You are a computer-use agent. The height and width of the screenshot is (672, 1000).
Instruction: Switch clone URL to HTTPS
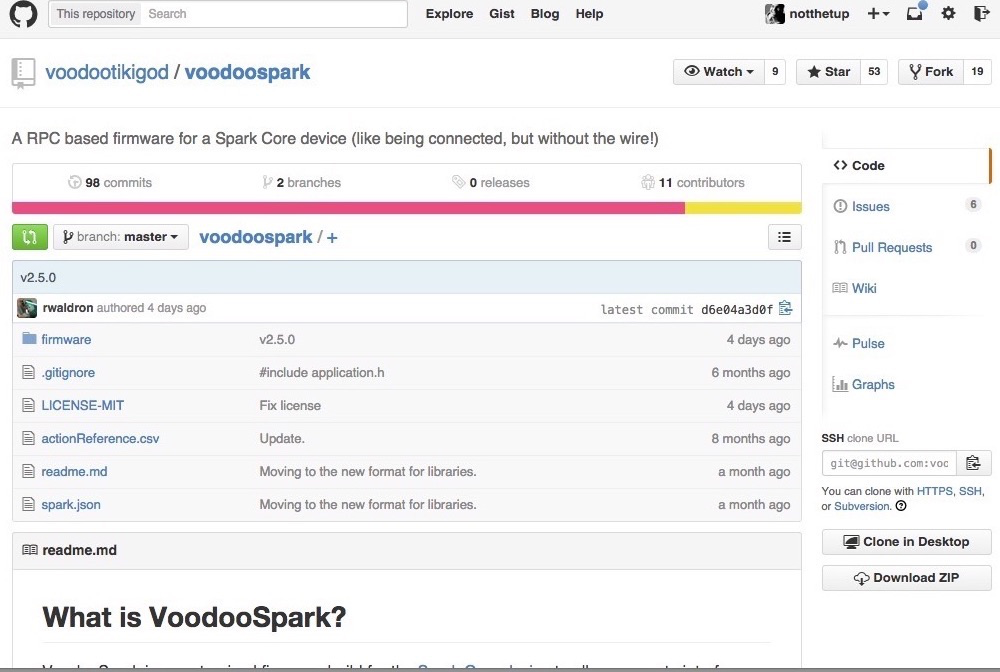coord(934,491)
